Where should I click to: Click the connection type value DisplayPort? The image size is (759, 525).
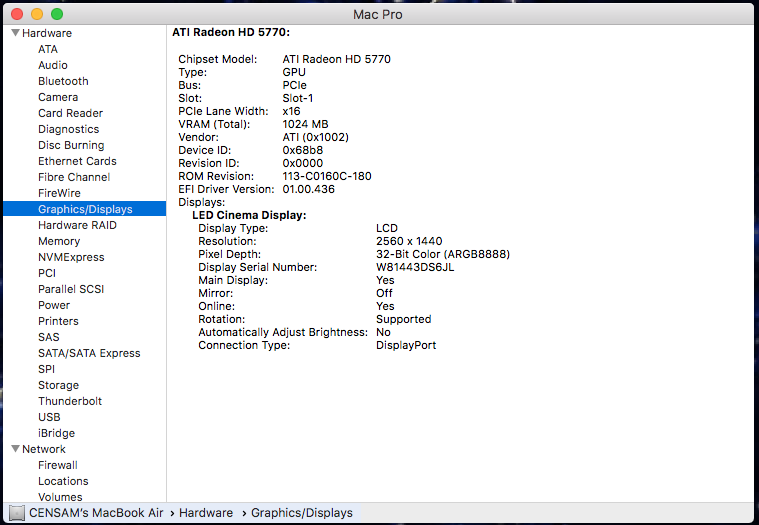tap(406, 345)
